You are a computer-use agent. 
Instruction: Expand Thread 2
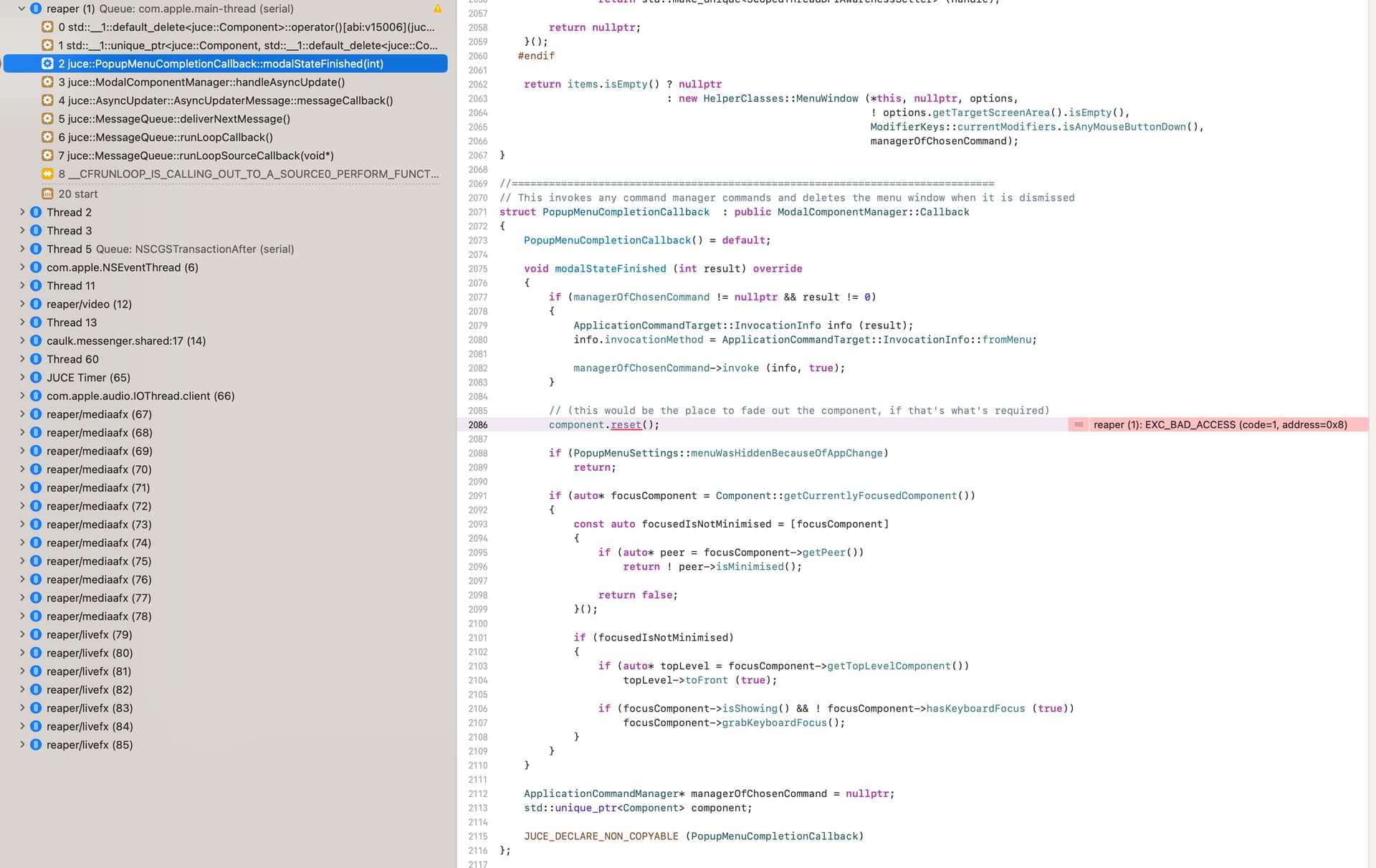[21, 212]
